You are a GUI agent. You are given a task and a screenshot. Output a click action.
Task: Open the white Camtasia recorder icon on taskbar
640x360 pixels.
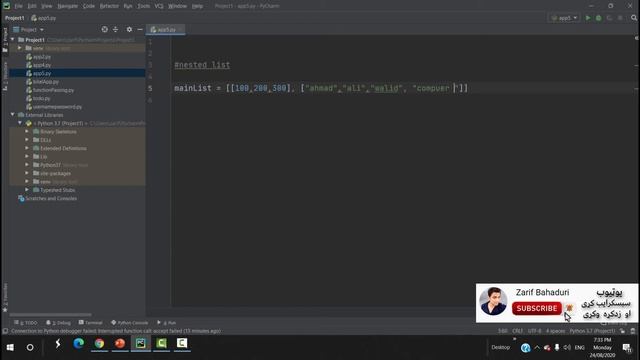click(182, 344)
